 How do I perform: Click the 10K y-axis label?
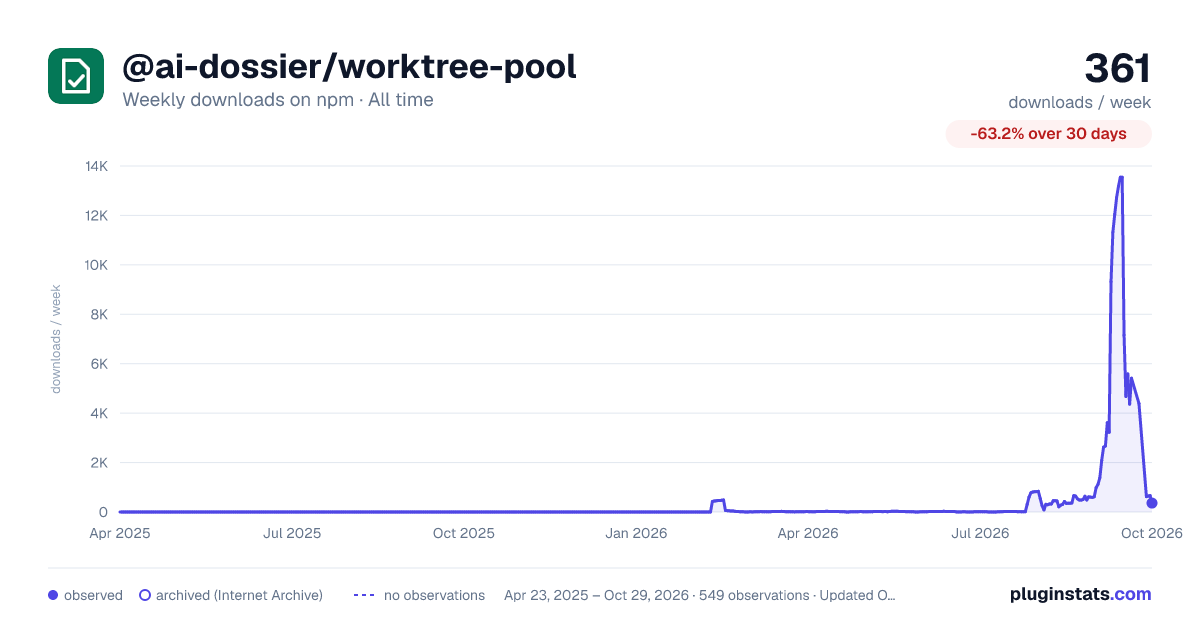[x=96, y=265]
